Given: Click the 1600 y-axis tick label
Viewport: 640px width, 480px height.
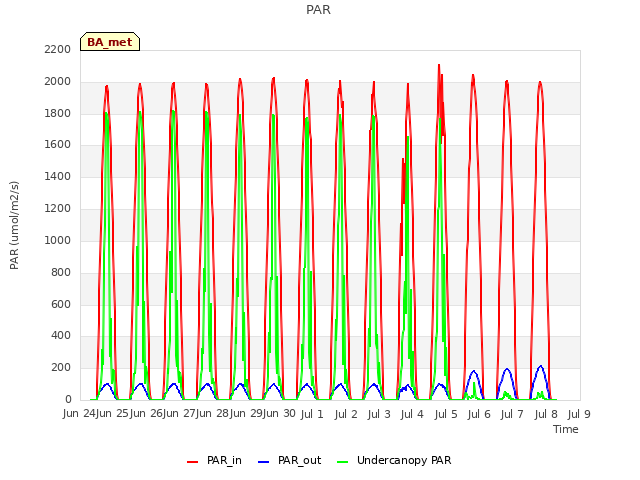Looking at the screenshot, I should [58, 144].
